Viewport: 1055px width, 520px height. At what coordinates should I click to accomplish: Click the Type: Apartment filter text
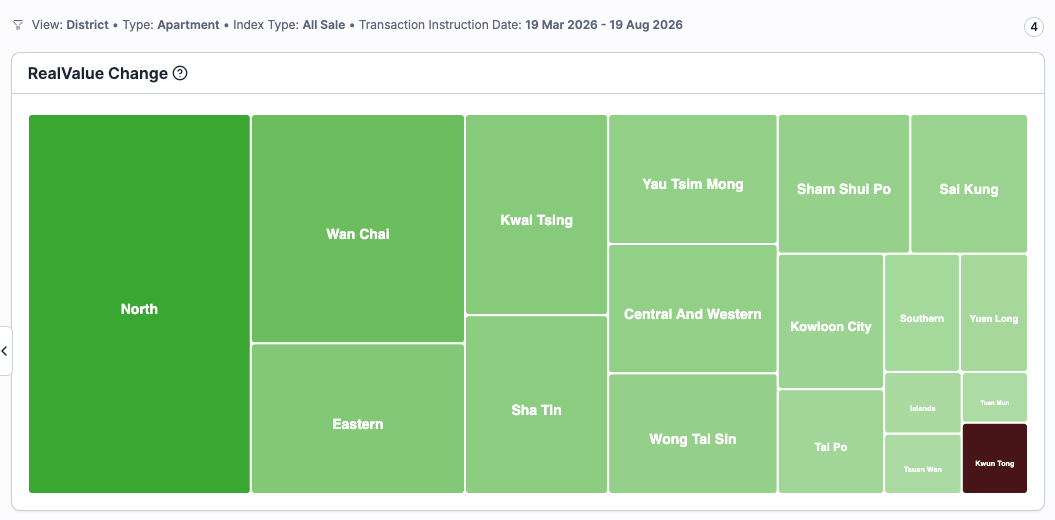point(171,25)
